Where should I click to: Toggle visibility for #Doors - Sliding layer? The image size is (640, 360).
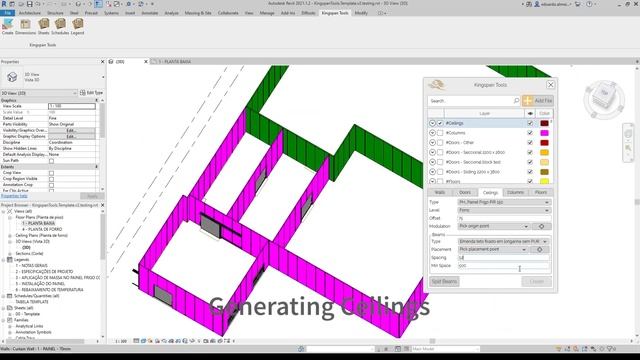[530, 172]
